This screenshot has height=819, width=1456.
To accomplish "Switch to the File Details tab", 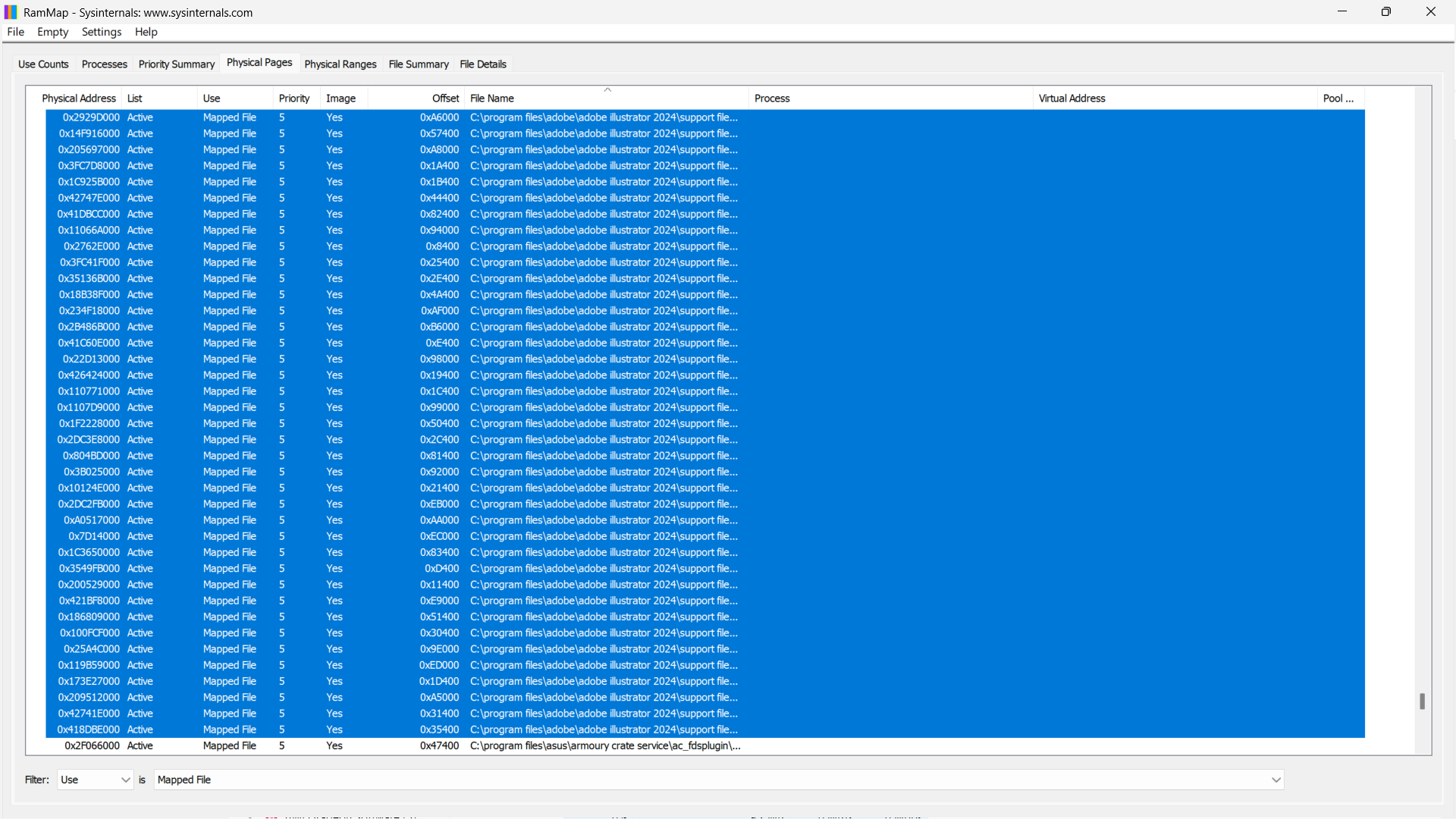I will [x=483, y=64].
